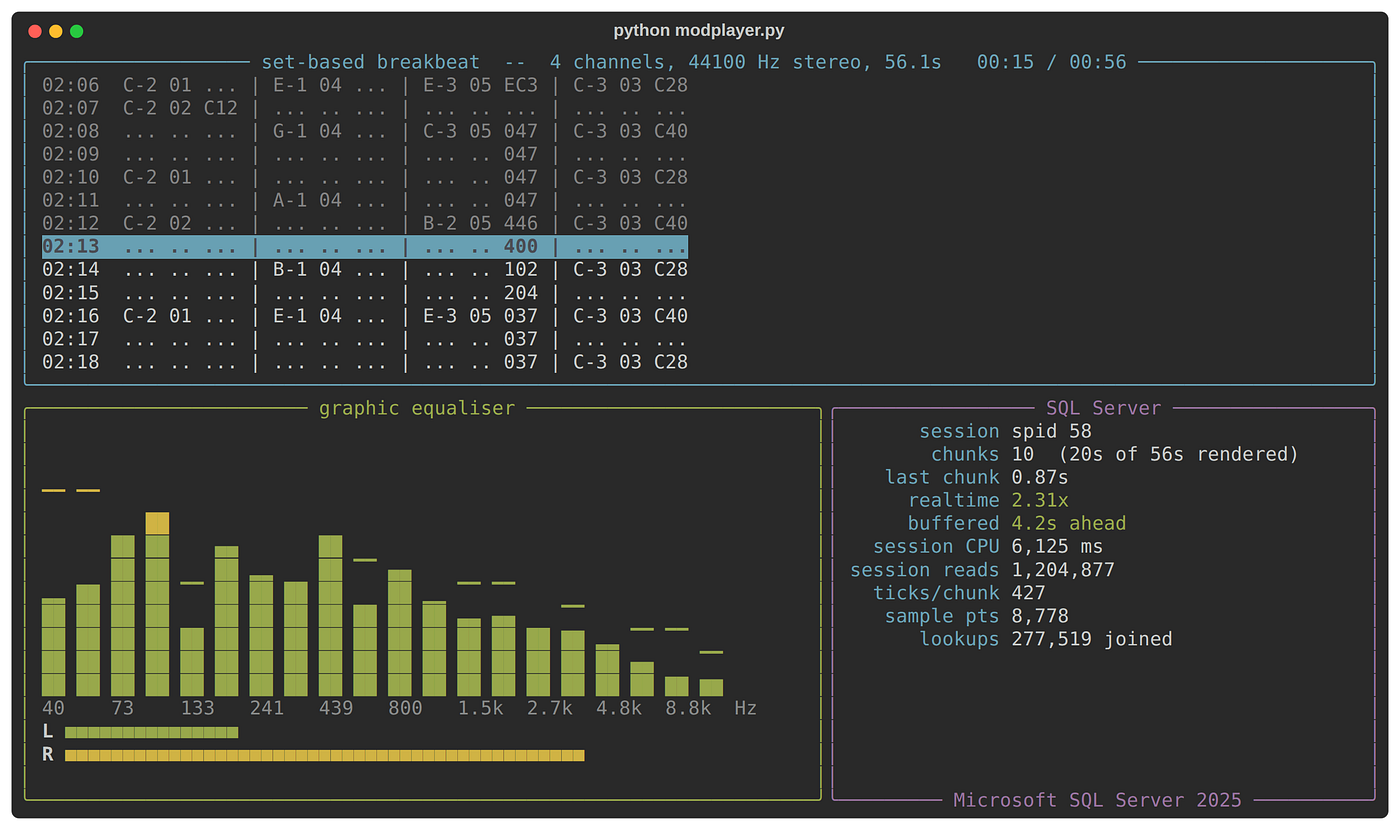Select the '204' effect in row 02:15

coord(521,293)
